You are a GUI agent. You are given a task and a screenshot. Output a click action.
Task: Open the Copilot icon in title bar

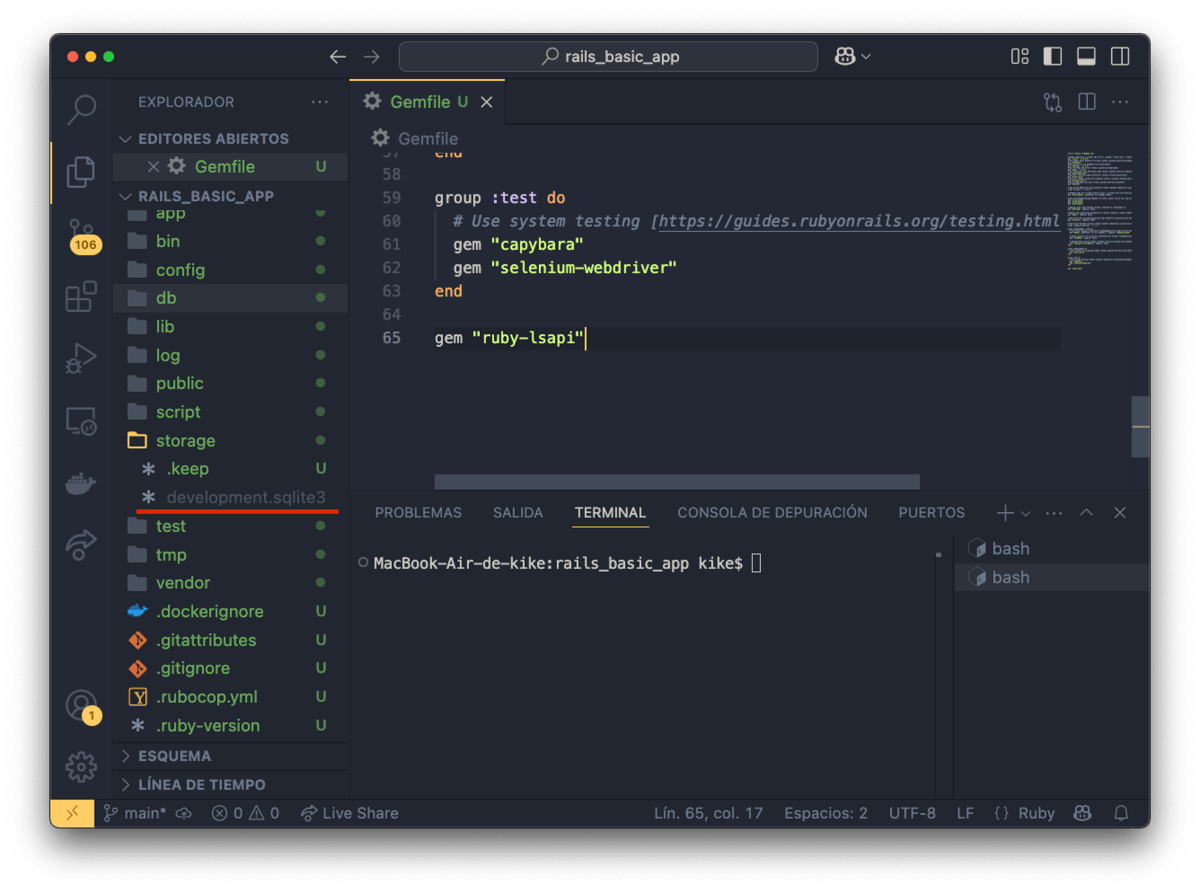(x=845, y=57)
